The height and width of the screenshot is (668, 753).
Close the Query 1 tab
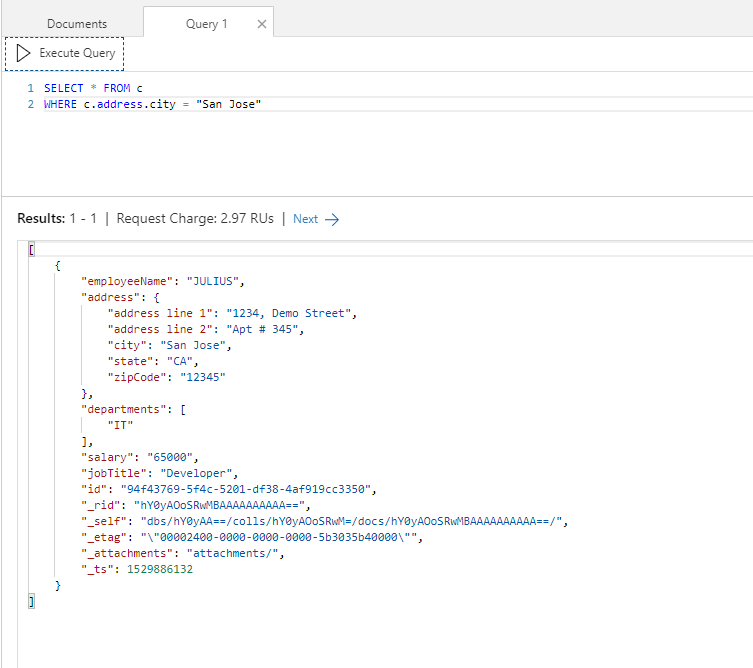pyautogui.click(x=262, y=24)
